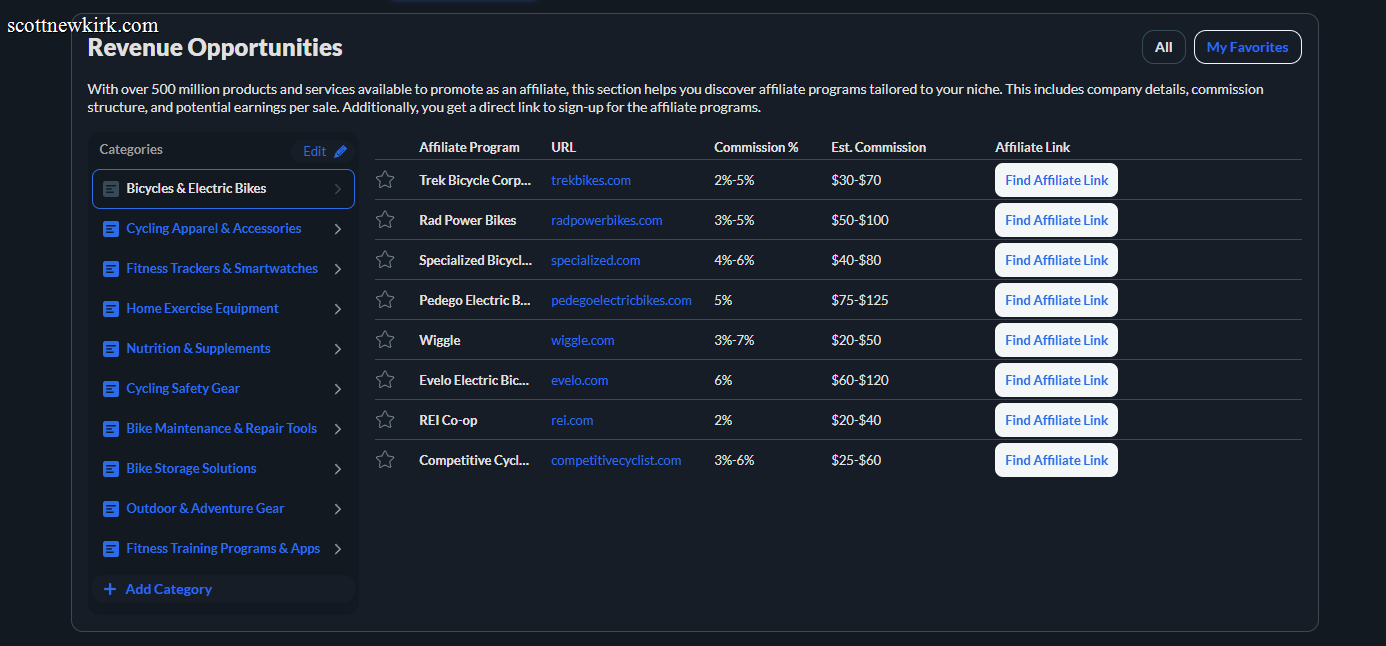Click the Est. Commission column header

879,147
